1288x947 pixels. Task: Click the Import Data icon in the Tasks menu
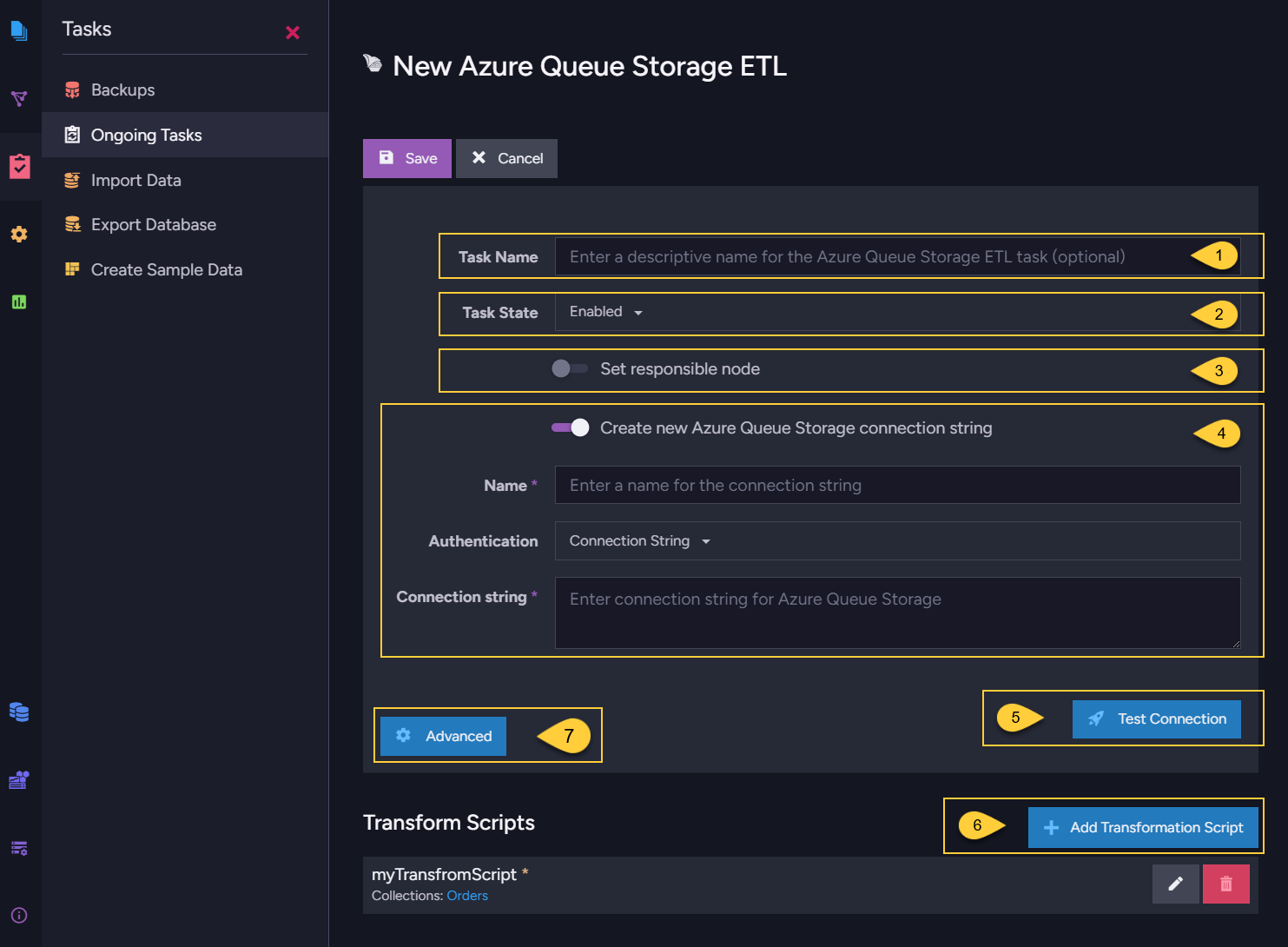[x=72, y=180]
